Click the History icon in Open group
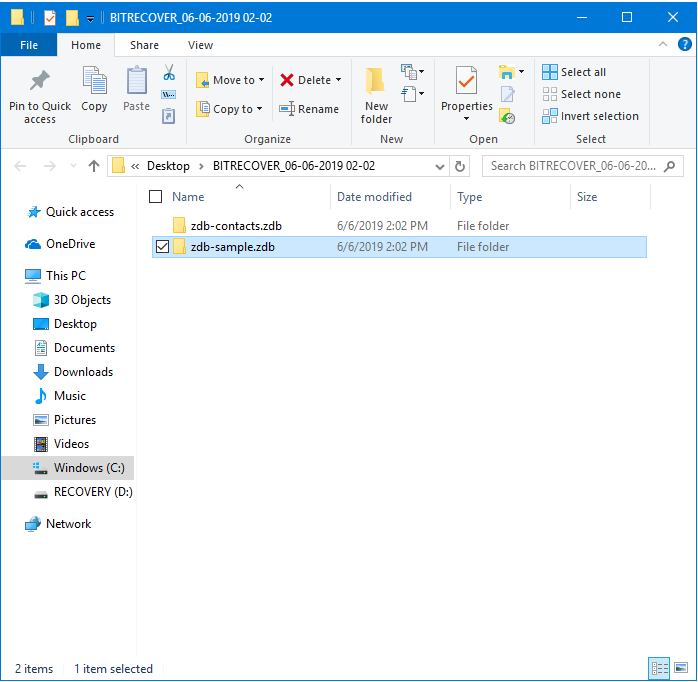 click(507, 116)
